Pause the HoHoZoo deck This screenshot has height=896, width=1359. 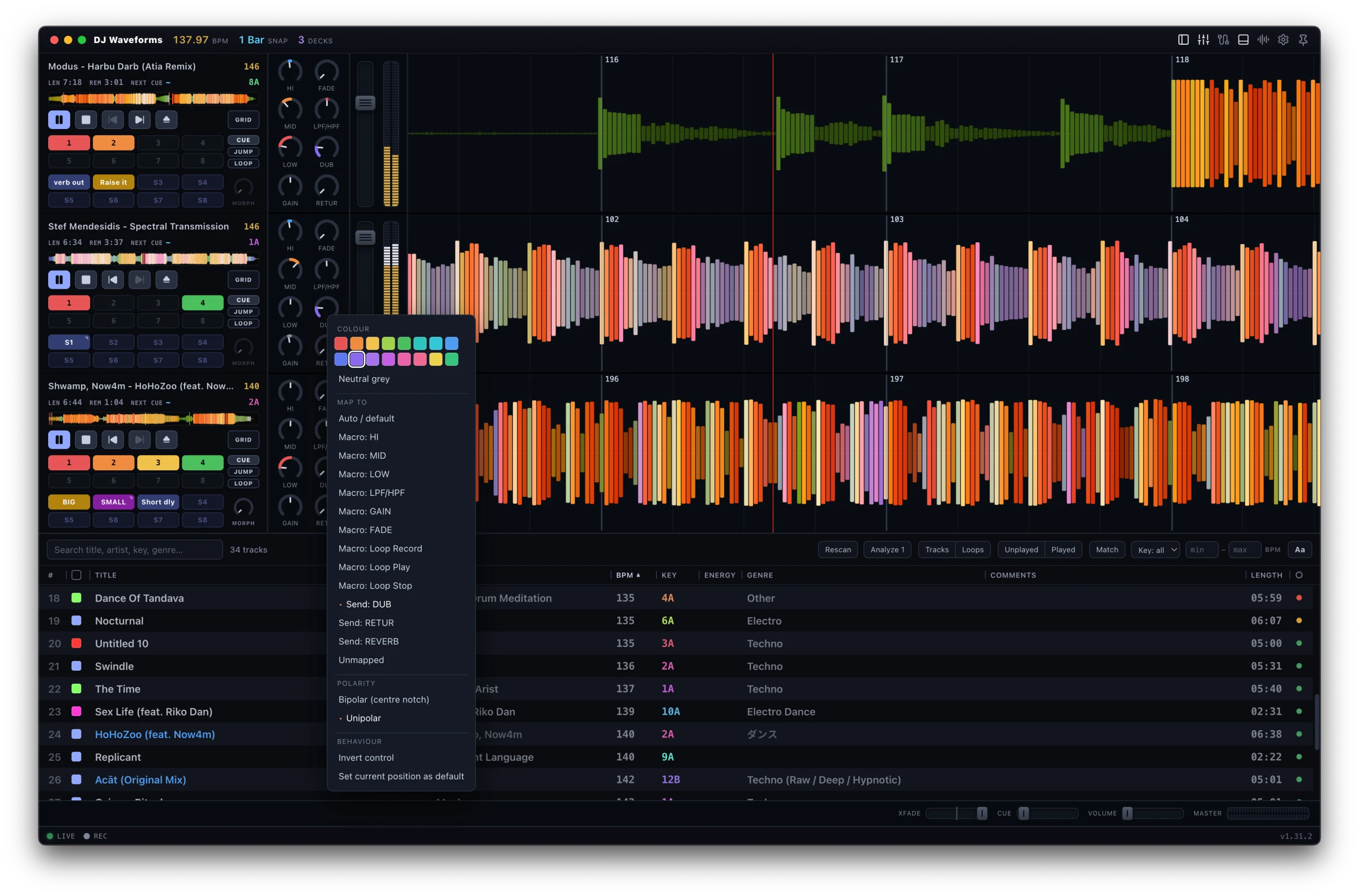(x=59, y=439)
